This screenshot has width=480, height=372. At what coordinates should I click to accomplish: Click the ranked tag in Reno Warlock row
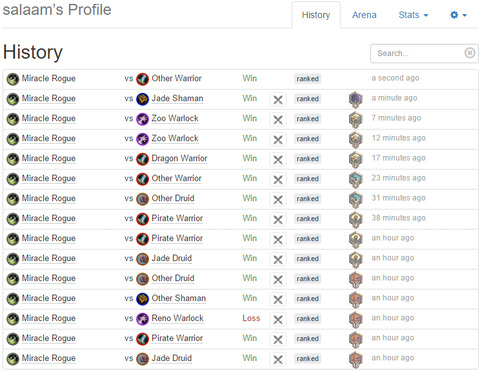(307, 319)
